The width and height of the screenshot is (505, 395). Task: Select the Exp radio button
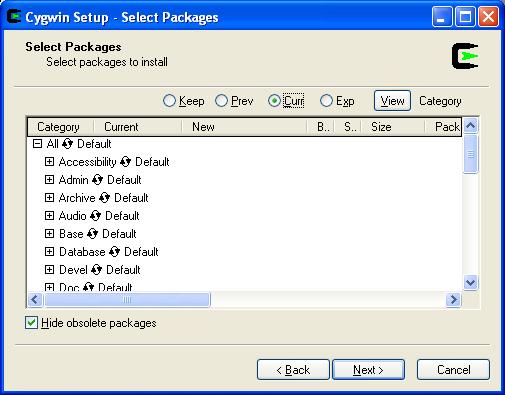pyautogui.click(x=326, y=101)
